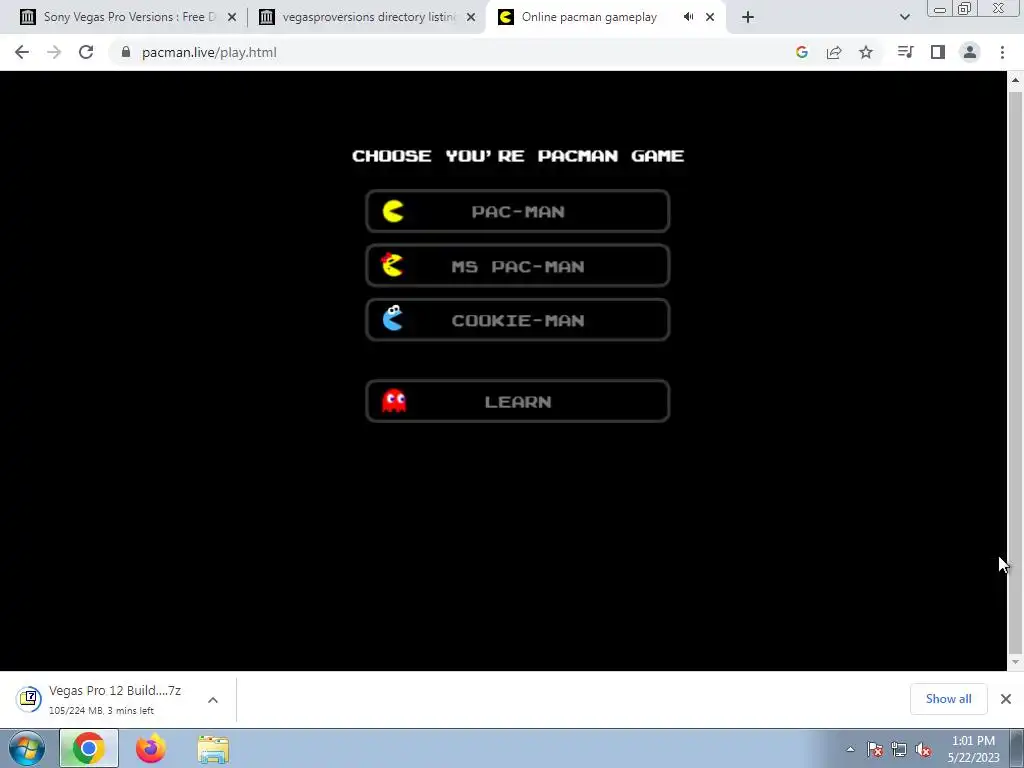
Task: Open the LEARN section
Action: coord(517,401)
